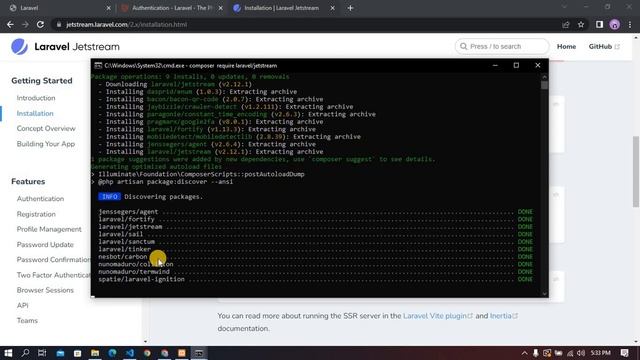Click the terminal scrollbar thumb
This screenshot has height=360, width=640.
click(544, 85)
